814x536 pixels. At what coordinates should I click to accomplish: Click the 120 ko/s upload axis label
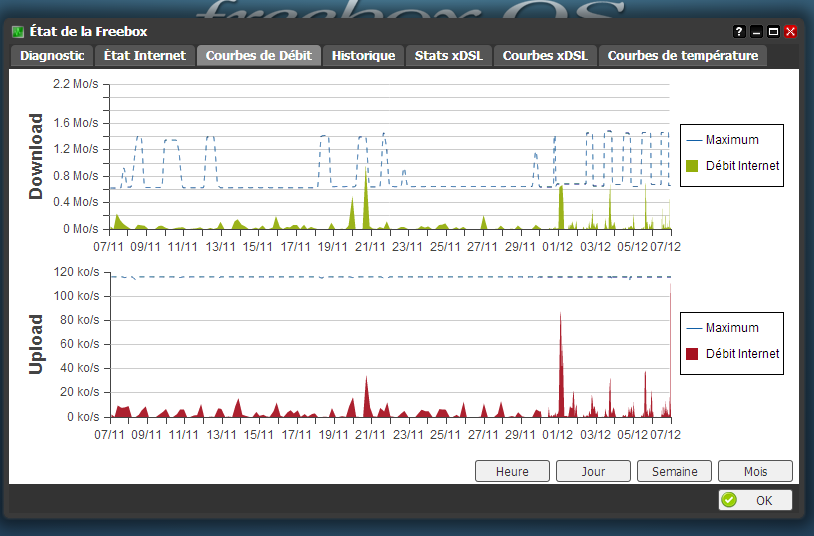pos(76,272)
